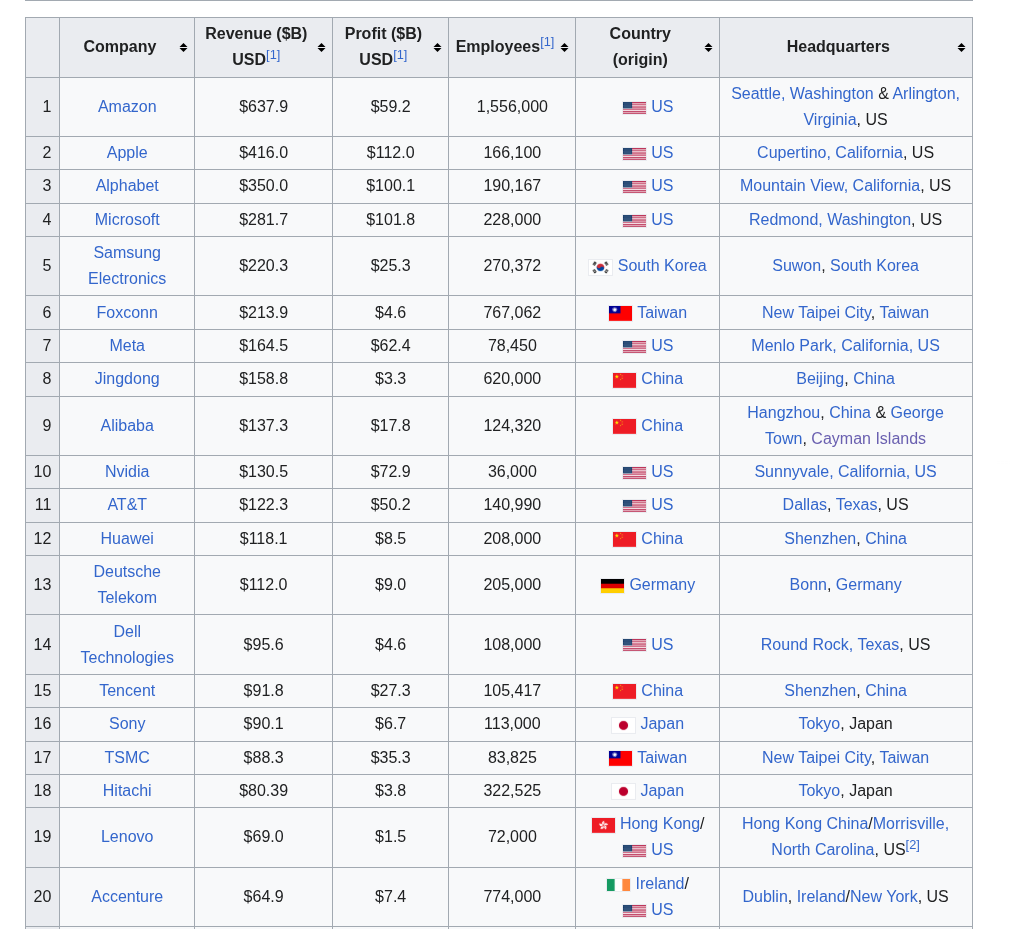The height and width of the screenshot is (929, 1010).
Task: Follow the Round Rock, Texas link
Action: (830, 644)
